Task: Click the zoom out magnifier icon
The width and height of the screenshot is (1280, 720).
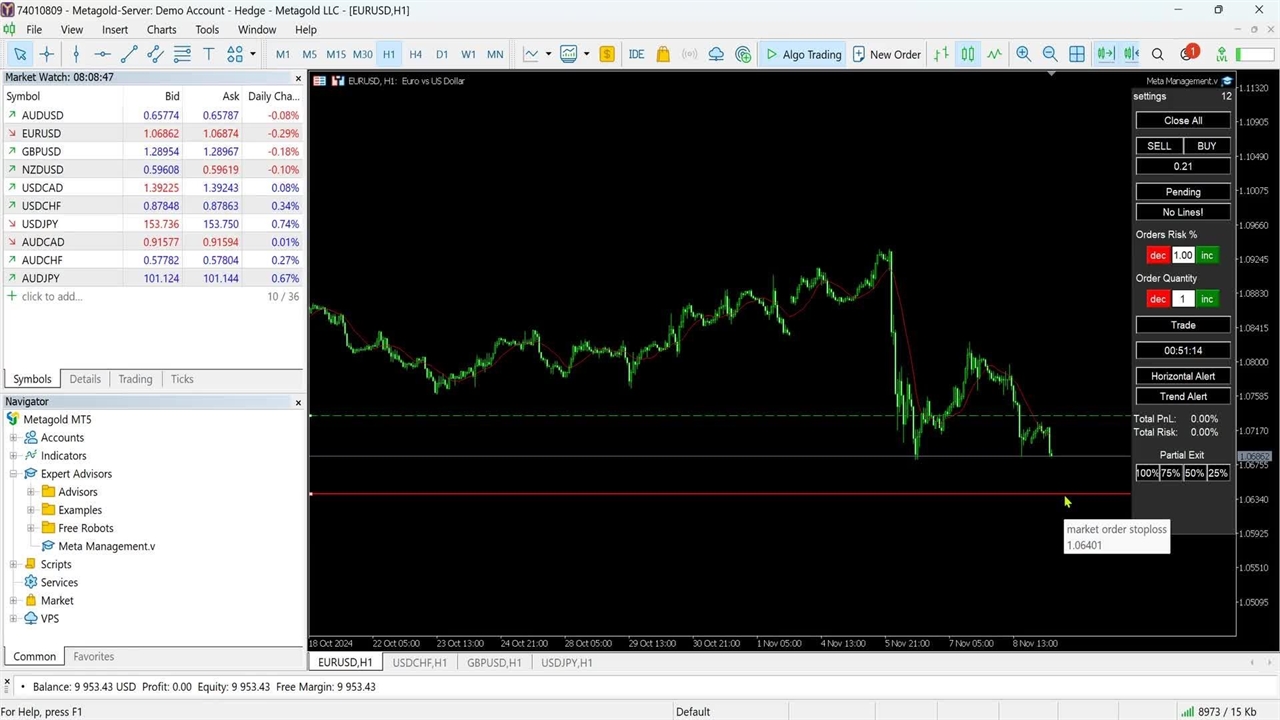Action: (1050, 54)
